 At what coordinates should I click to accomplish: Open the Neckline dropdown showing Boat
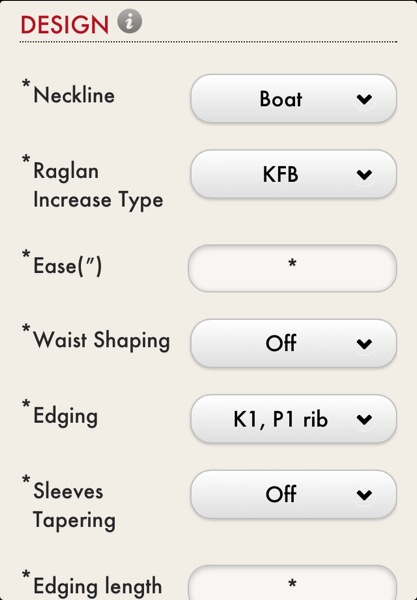click(x=293, y=99)
